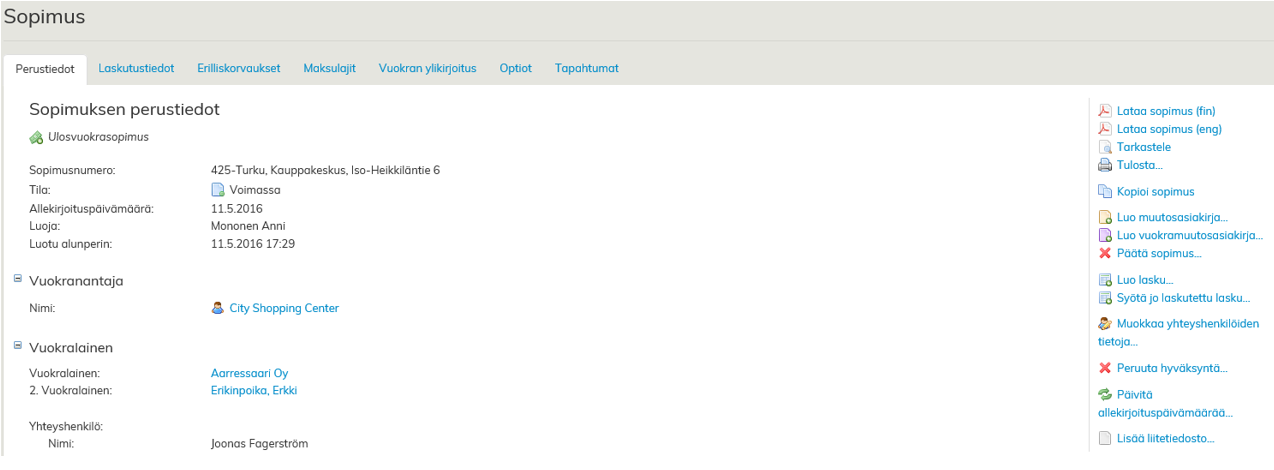Click the red X icon for Päätä sopimus
The width and height of the screenshot is (1274, 470).
1105,253
